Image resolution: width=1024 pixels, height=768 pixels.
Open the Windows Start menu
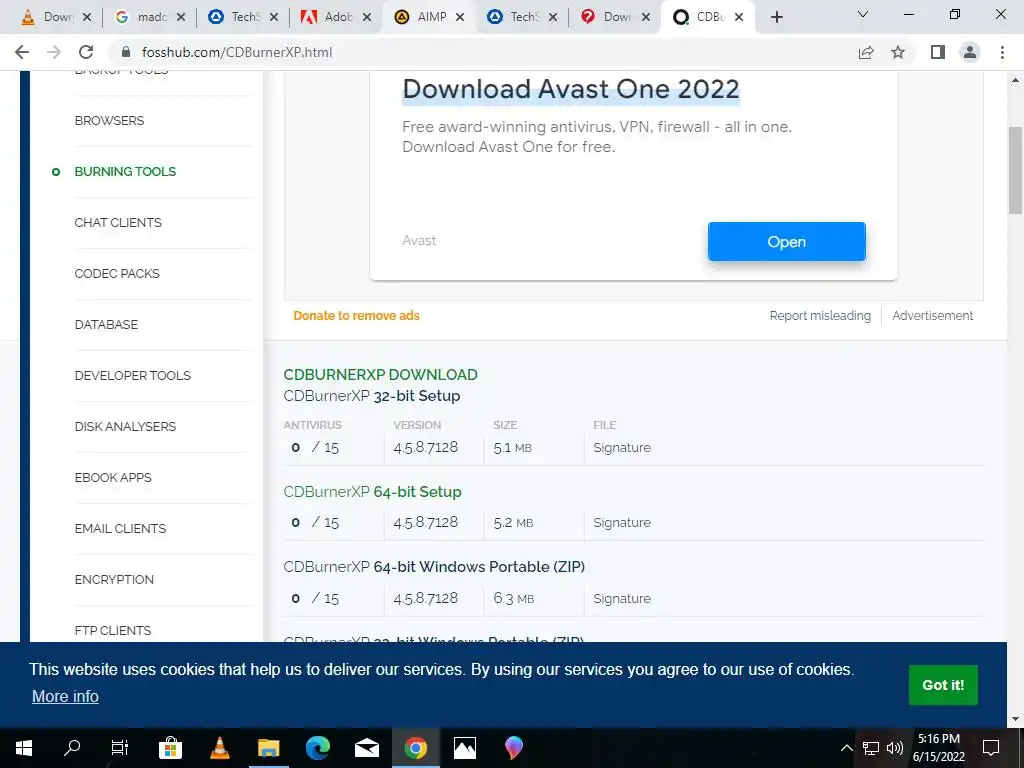click(x=24, y=748)
